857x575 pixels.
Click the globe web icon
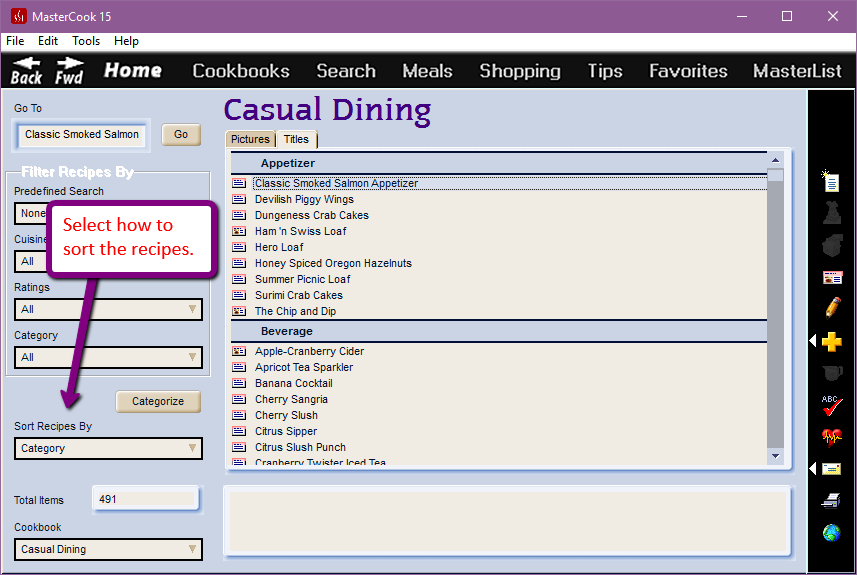831,532
